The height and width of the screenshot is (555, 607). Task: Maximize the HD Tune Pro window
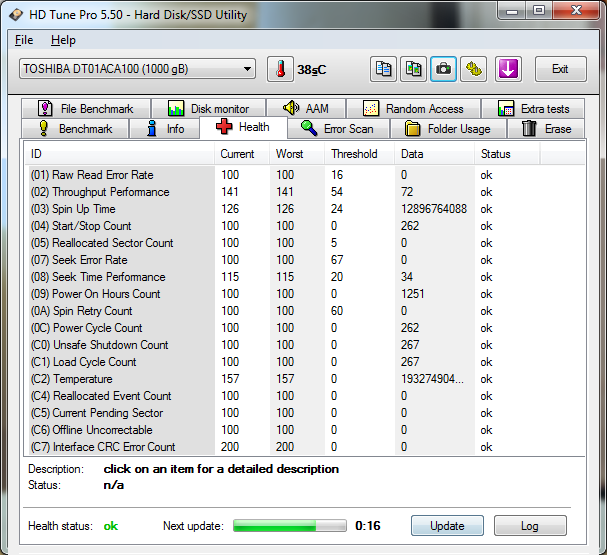[538, 10]
